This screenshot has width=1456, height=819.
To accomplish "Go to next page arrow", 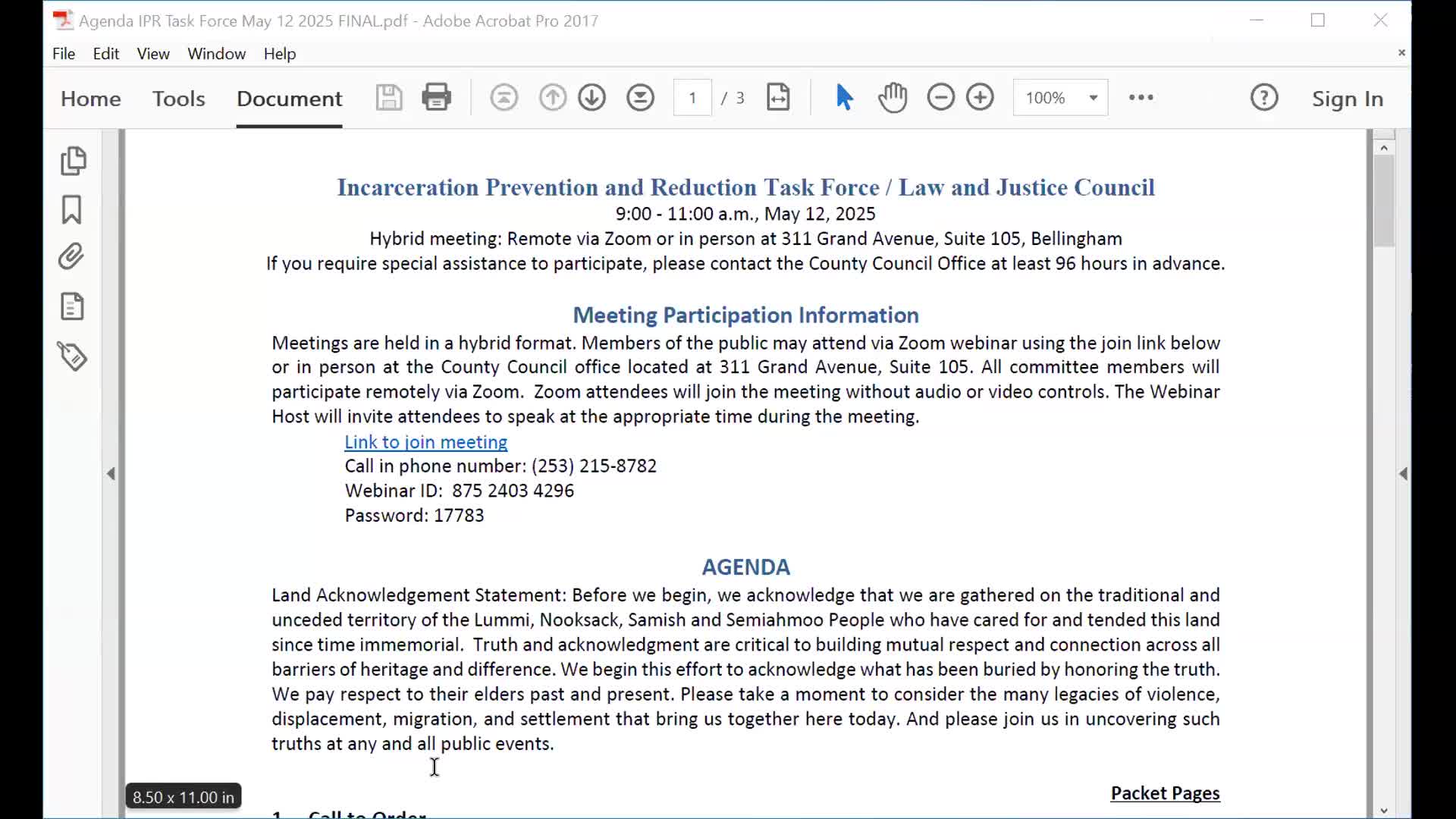I will pos(591,97).
